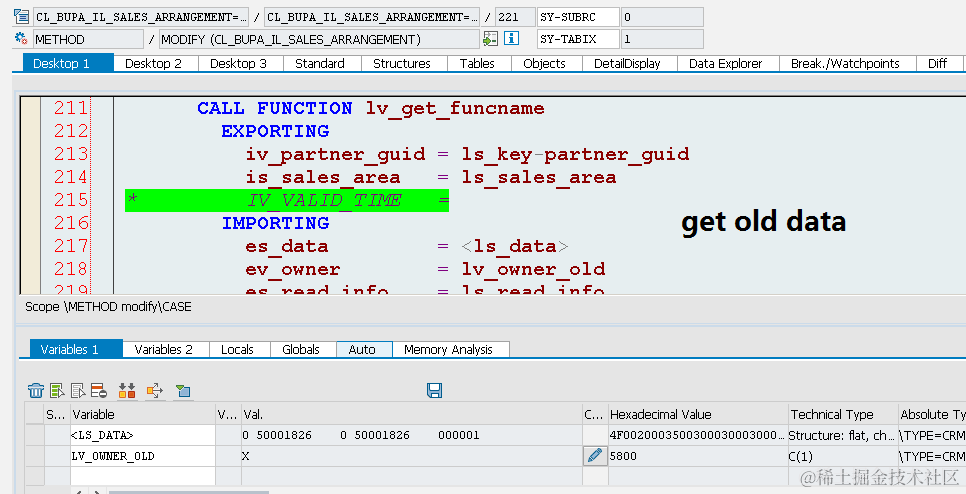Switch to the DetailDisplay tab
The image size is (966, 494).
tap(627, 63)
